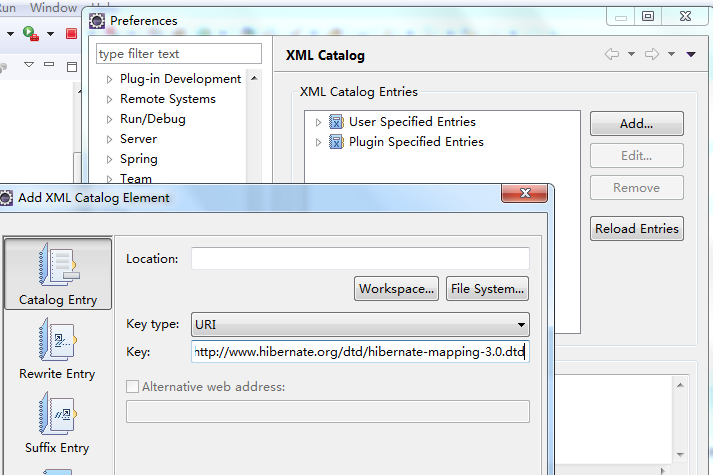This screenshot has width=713, height=475.
Task: Click the Run external tools toolbar icon
Action: click(x=31, y=34)
